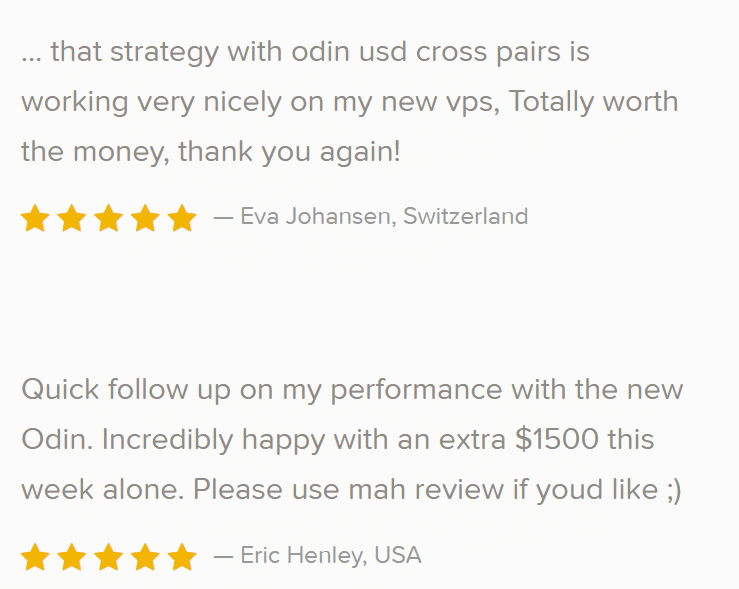The width and height of the screenshot is (739, 589).
Task: Click the fourth star in Eric Henley's rating
Action: click(x=145, y=557)
